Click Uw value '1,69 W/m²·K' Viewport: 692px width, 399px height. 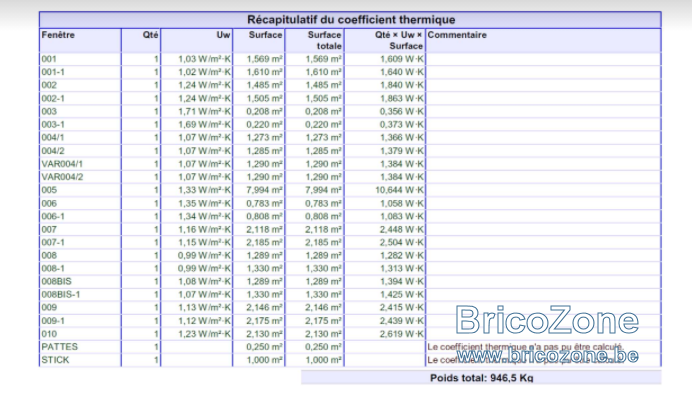pyautogui.click(x=204, y=124)
